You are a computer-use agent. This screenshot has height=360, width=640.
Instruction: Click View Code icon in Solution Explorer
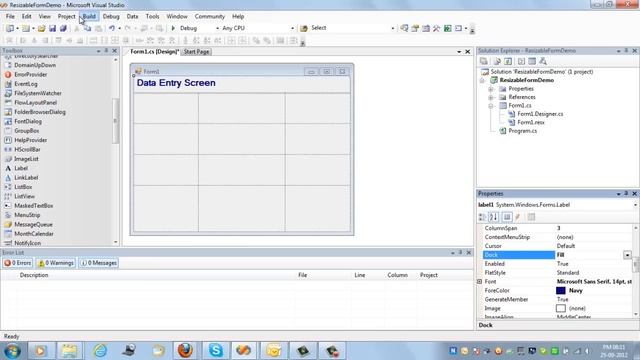(521, 61)
